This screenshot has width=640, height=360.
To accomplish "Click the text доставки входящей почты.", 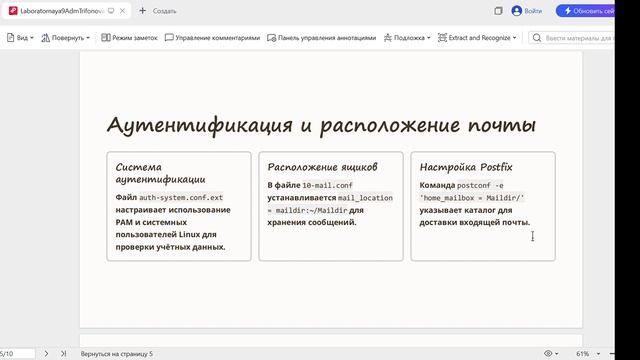I will [x=475, y=222].
